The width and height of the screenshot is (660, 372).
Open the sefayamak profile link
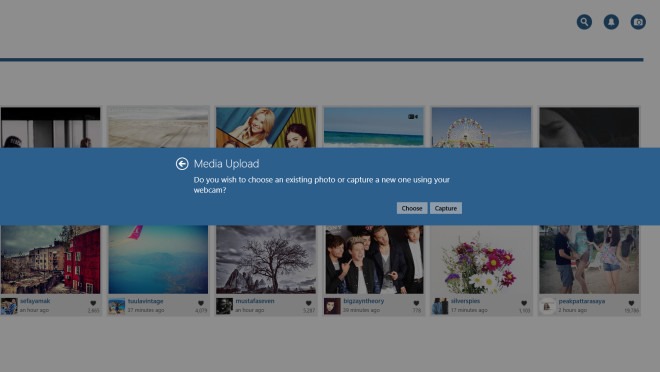(x=35, y=301)
